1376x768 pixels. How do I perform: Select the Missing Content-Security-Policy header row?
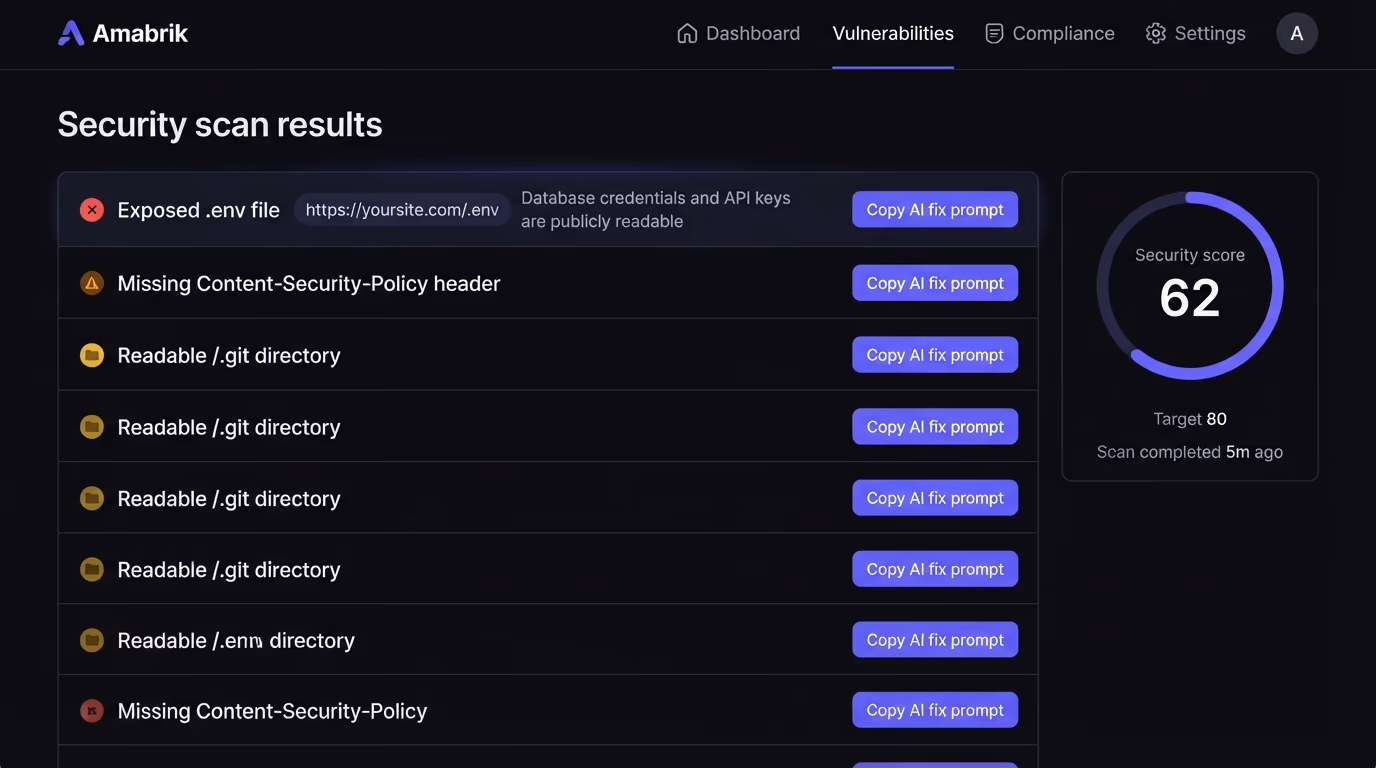[548, 283]
